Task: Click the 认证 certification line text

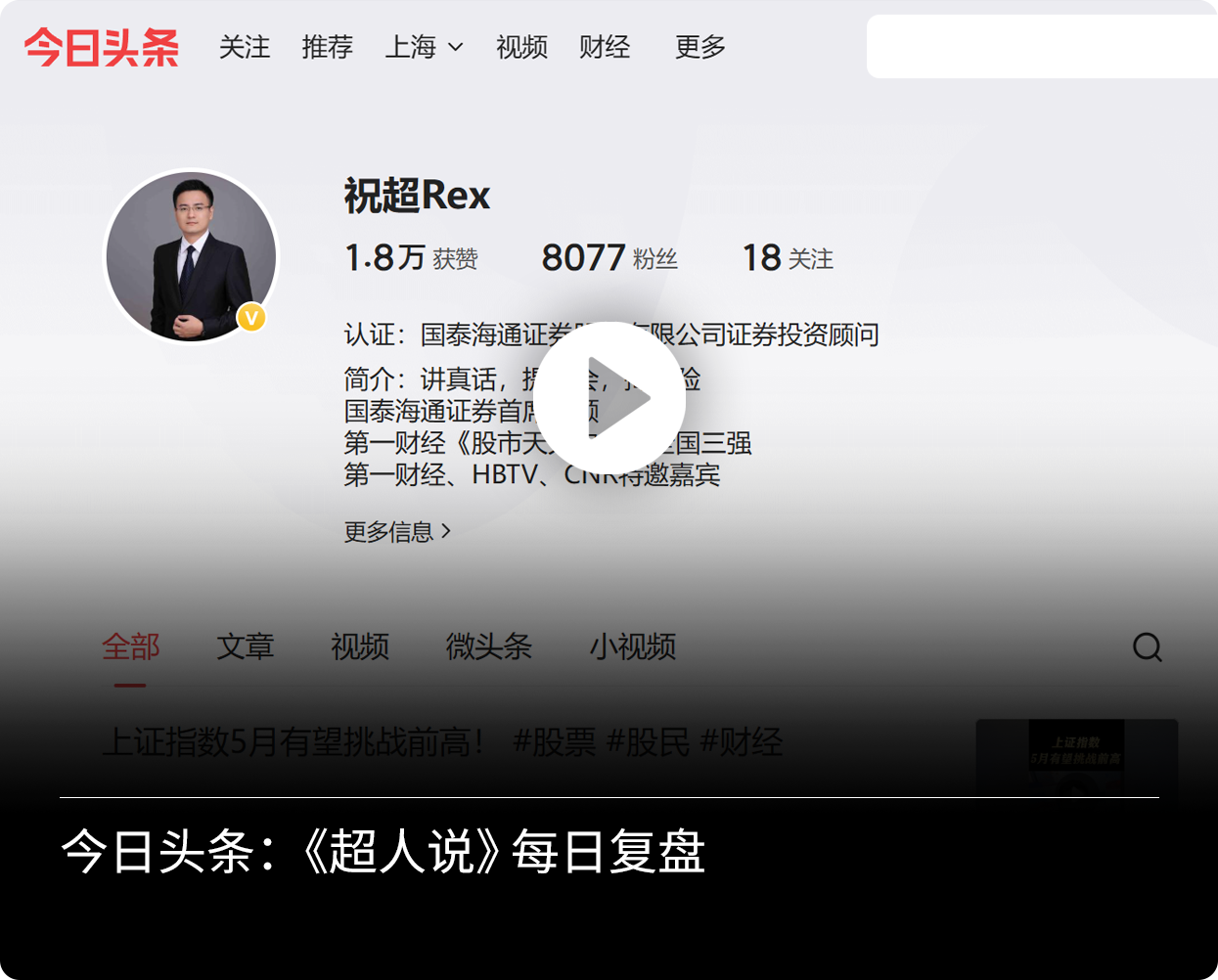Action: coord(611,334)
